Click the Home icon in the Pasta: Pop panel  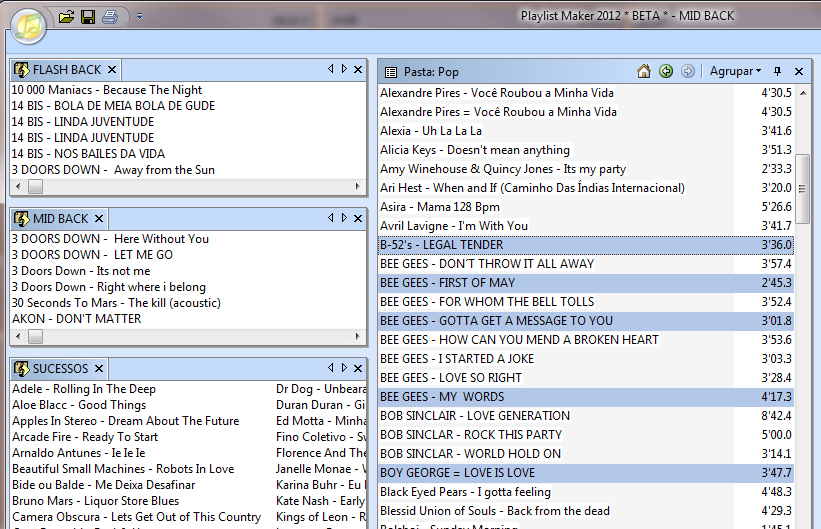[644, 71]
